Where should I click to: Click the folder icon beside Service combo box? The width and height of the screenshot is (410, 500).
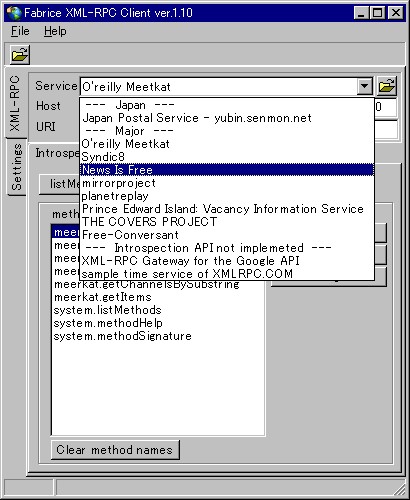387,86
